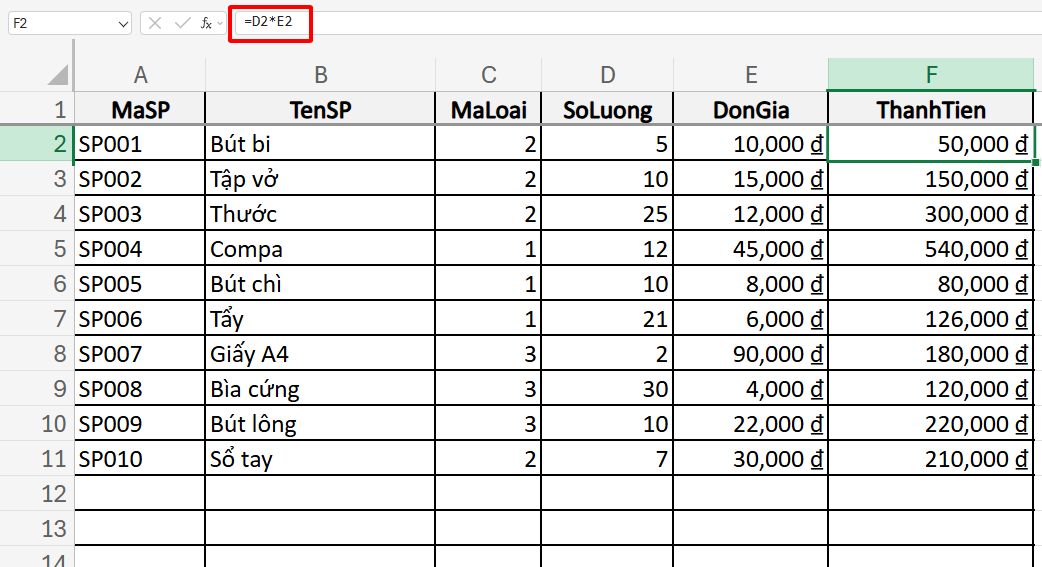Open Insert Function (fx) dialog
The image size is (1042, 567).
pyautogui.click(x=206, y=23)
